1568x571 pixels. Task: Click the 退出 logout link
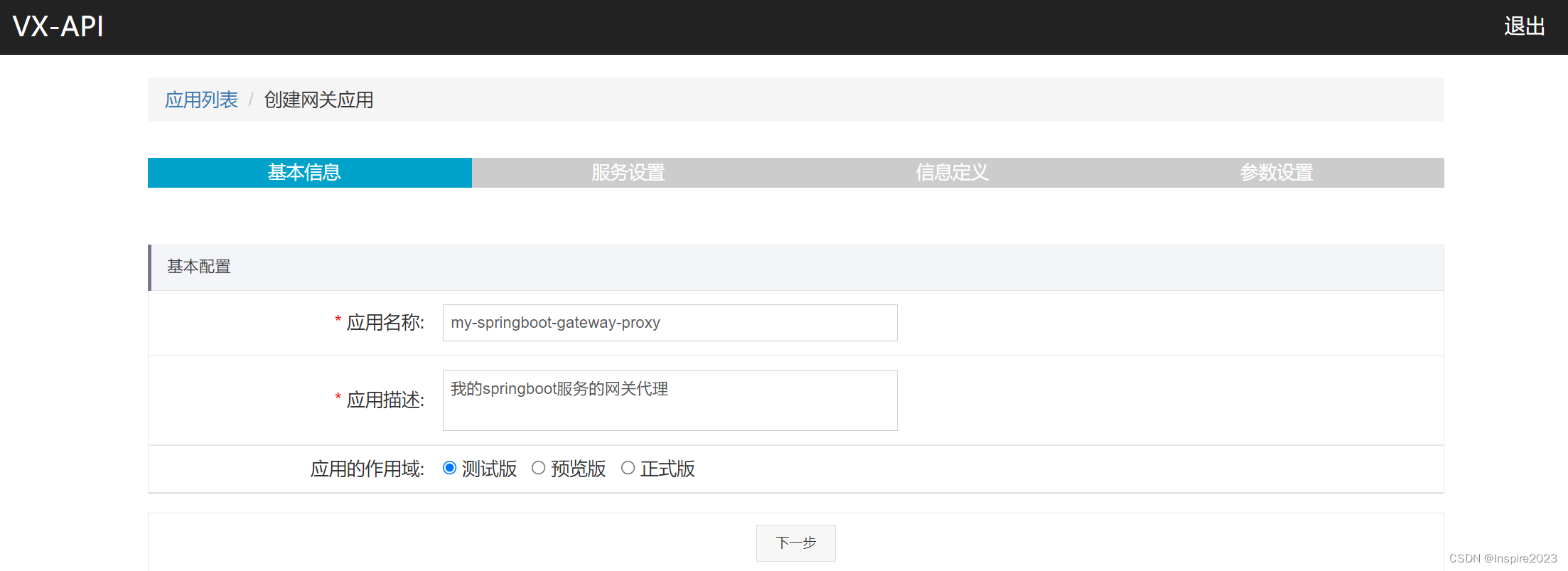coord(1525,26)
